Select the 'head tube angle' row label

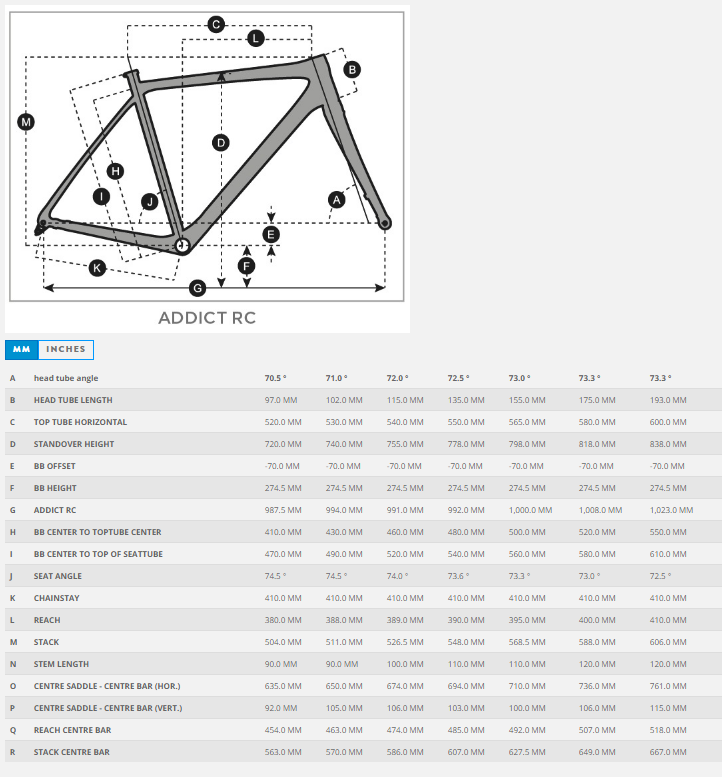point(66,378)
